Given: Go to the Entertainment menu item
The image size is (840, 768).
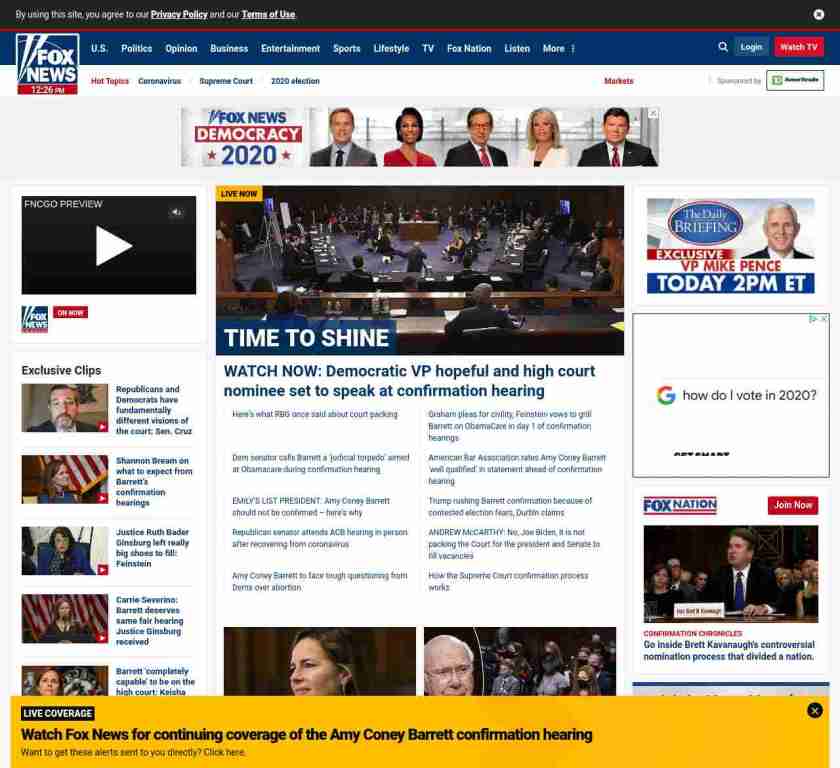Looking at the screenshot, I should point(290,48).
